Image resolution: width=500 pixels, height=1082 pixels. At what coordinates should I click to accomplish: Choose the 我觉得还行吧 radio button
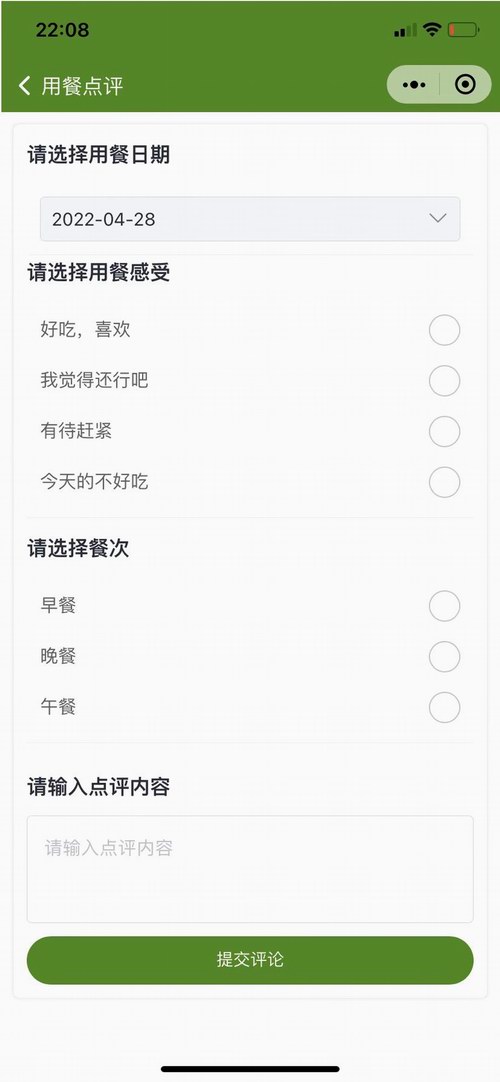[x=444, y=380]
